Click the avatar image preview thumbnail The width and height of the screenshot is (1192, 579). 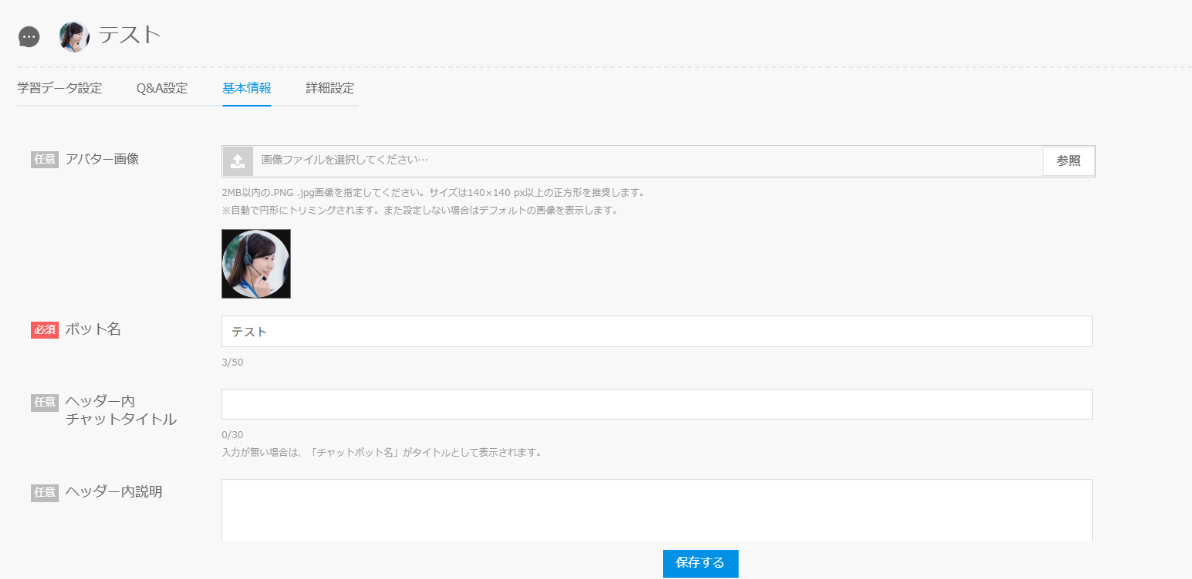click(256, 264)
